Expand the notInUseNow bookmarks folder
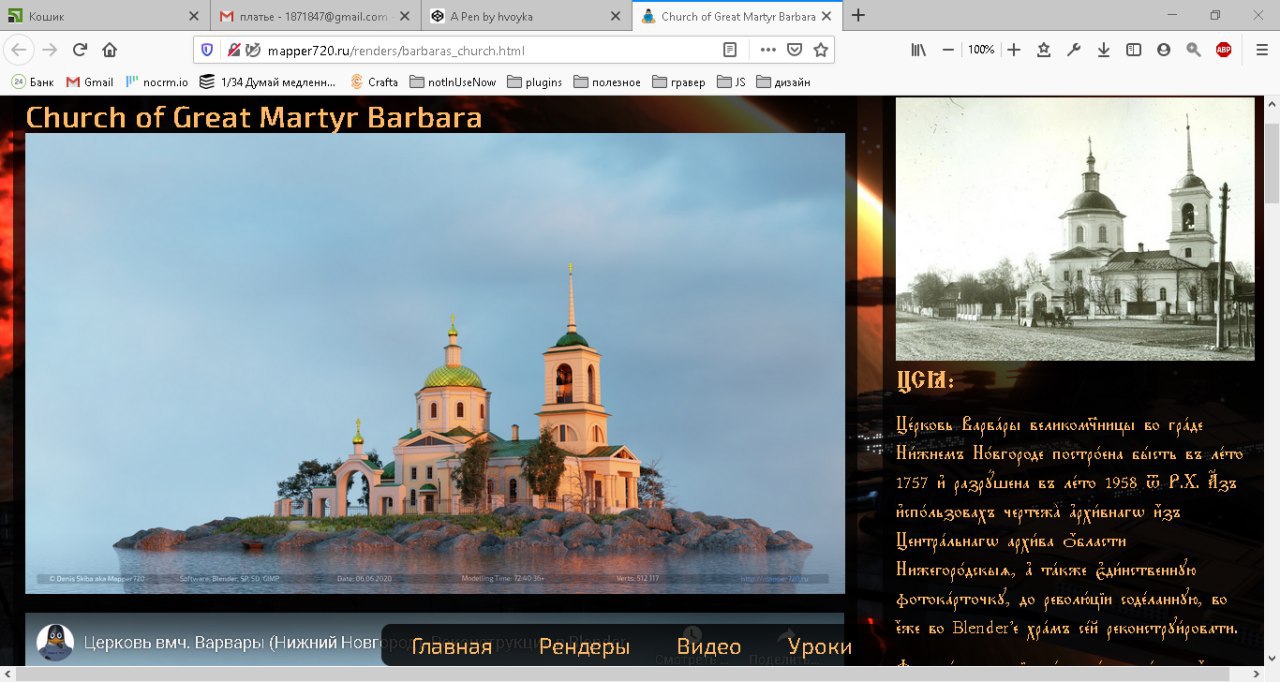This screenshot has width=1280, height=682. [x=452, y=82]
